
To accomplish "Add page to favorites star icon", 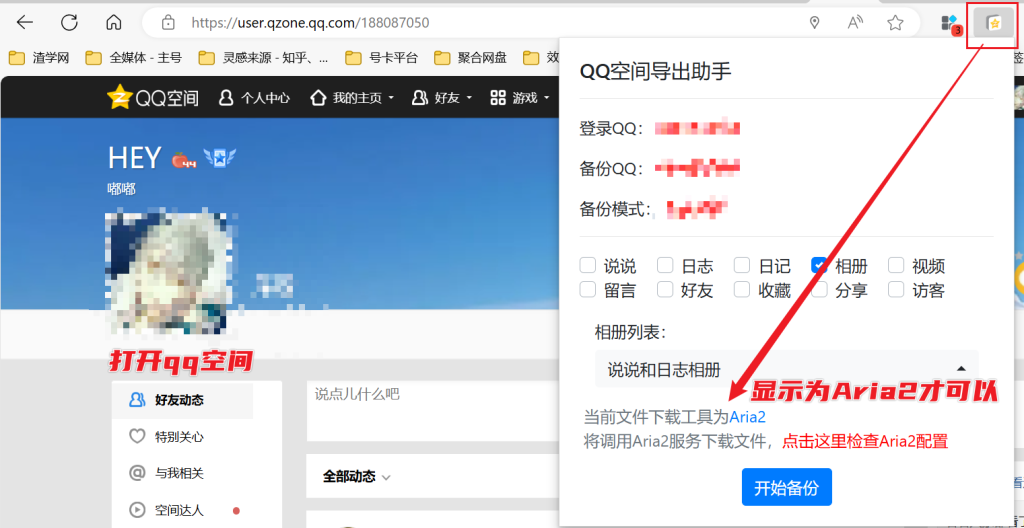I will tap(895, 23).
